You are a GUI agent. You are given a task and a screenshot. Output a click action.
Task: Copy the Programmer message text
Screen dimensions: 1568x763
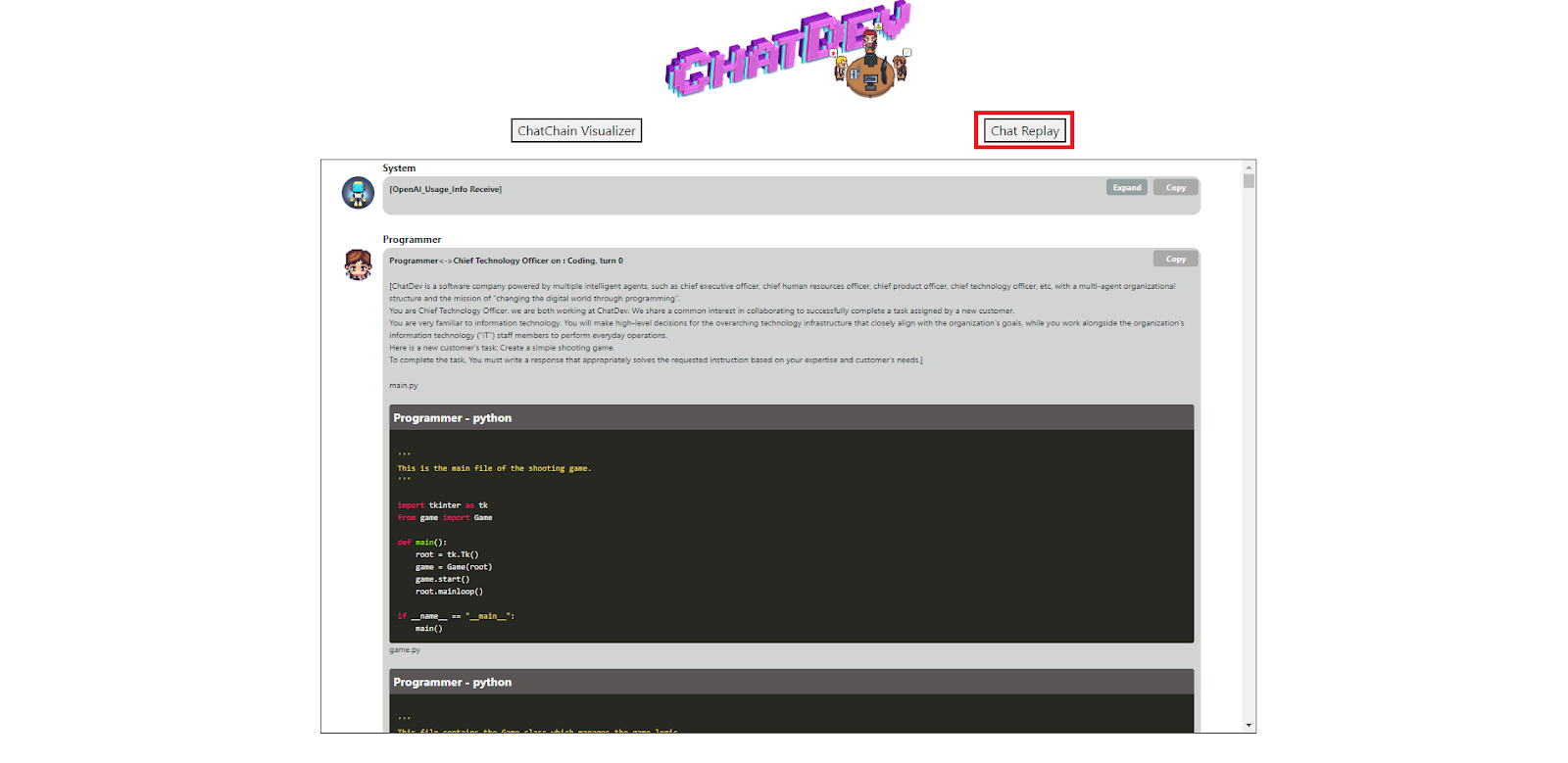(1175, 259)
